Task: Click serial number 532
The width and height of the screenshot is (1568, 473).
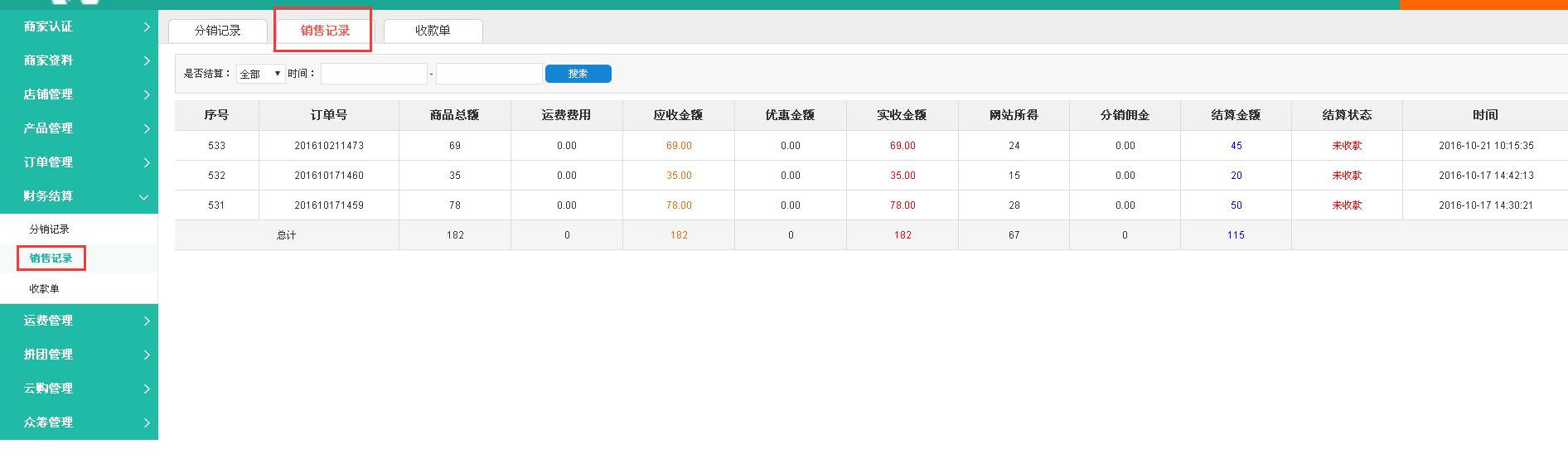Action: 216,176
